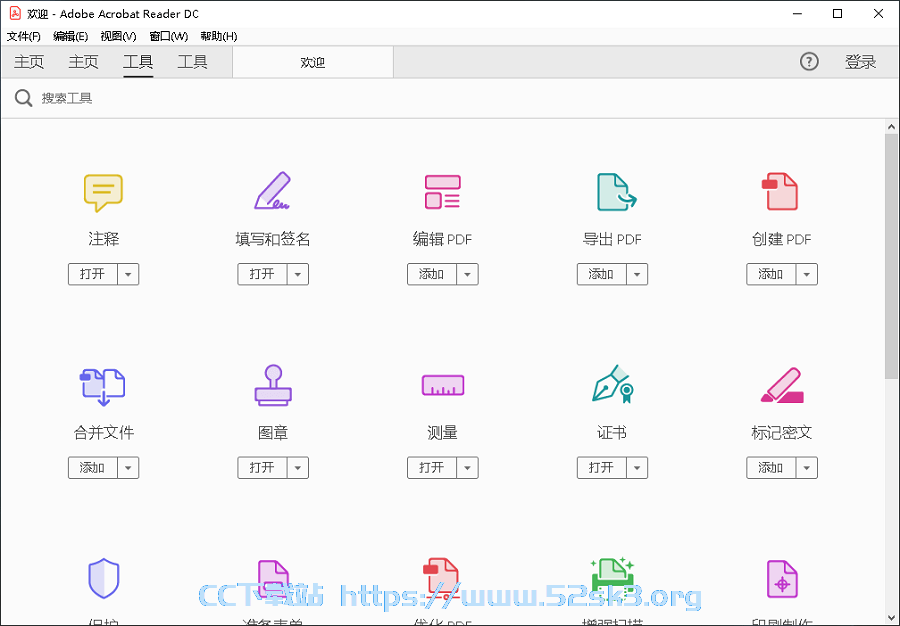Click the 图章 label text
The width and height of the screenshot is (900, 626).
tap(273, 432)
